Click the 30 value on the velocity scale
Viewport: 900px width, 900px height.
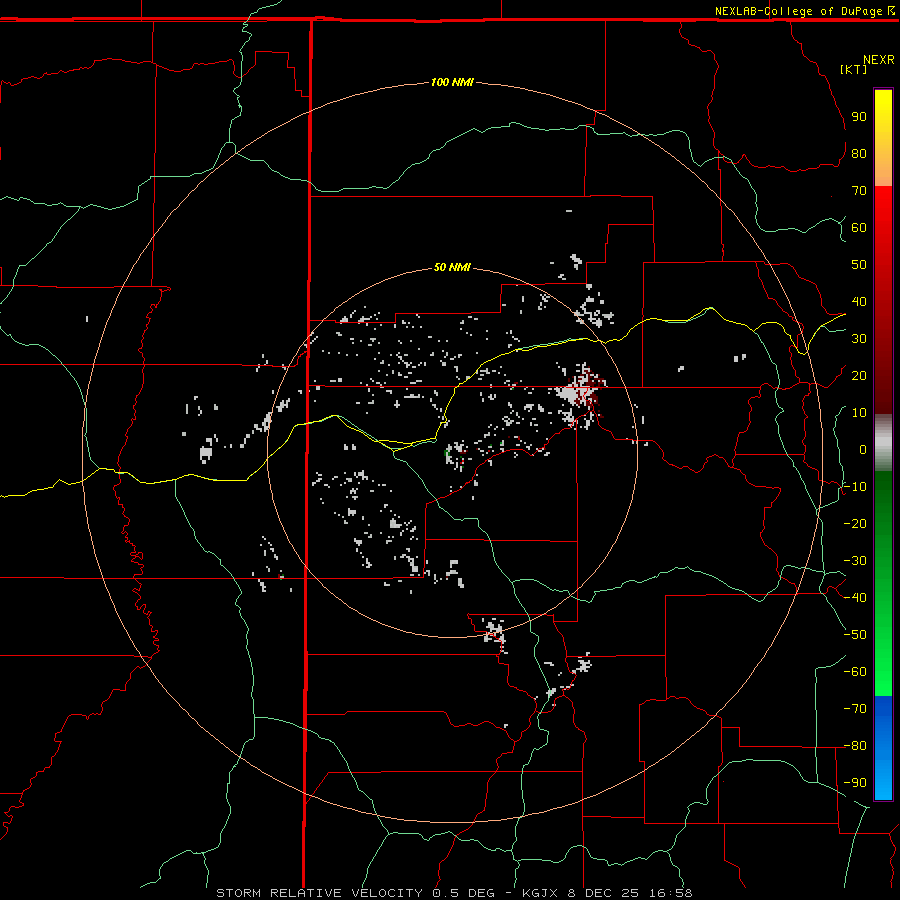pos(859,339)
